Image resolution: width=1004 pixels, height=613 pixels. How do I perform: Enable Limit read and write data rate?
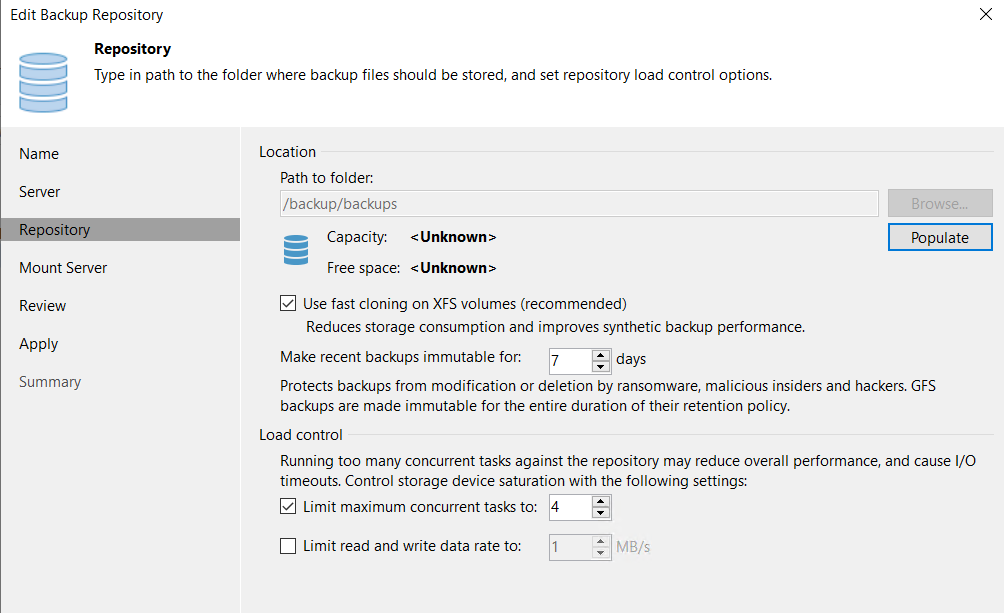coord(288,546)
